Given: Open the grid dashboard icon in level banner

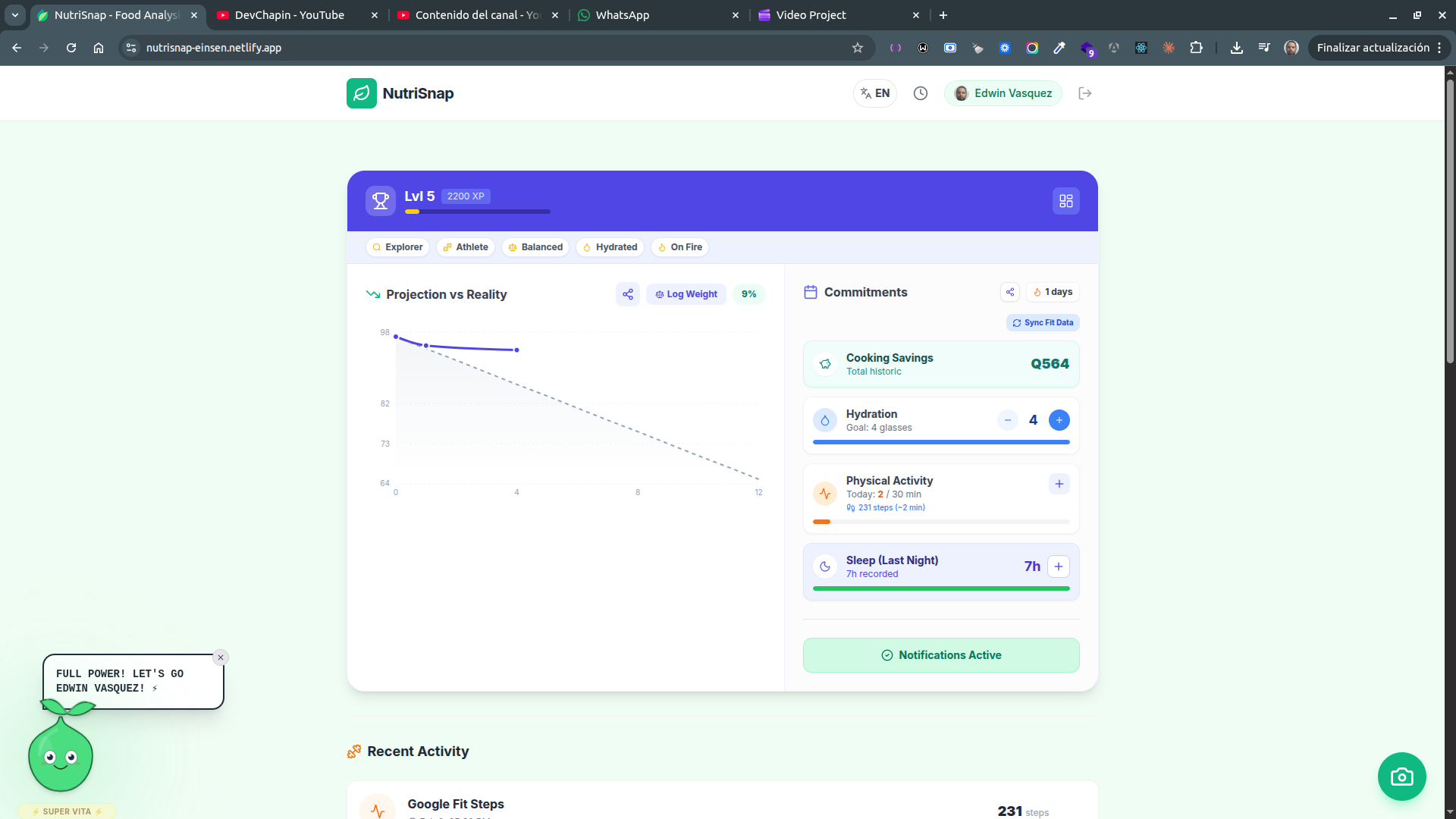Looking at the screenshot, I should 1065,201.
